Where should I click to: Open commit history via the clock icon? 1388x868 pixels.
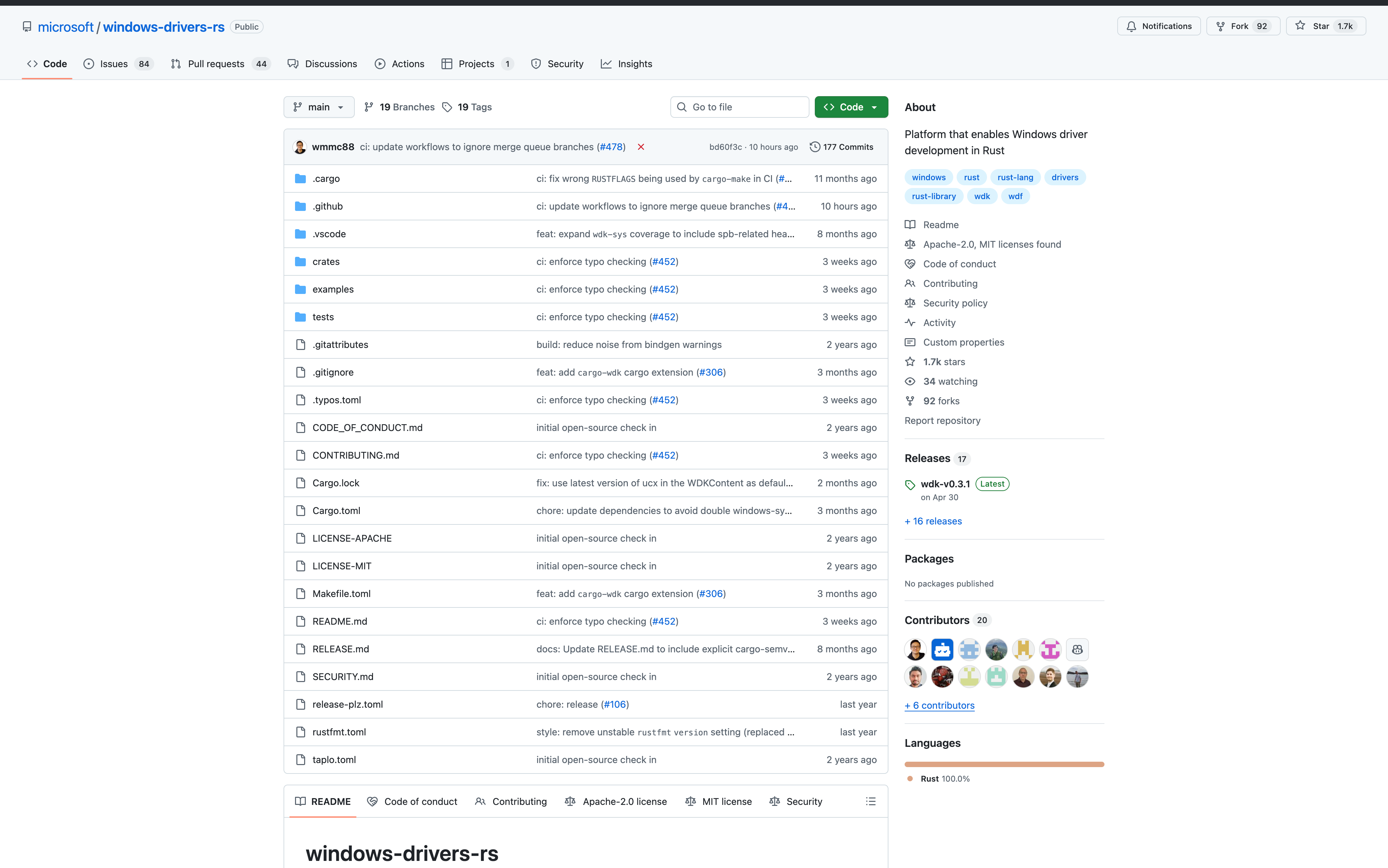pyautogui.click(x=816, y=147)
